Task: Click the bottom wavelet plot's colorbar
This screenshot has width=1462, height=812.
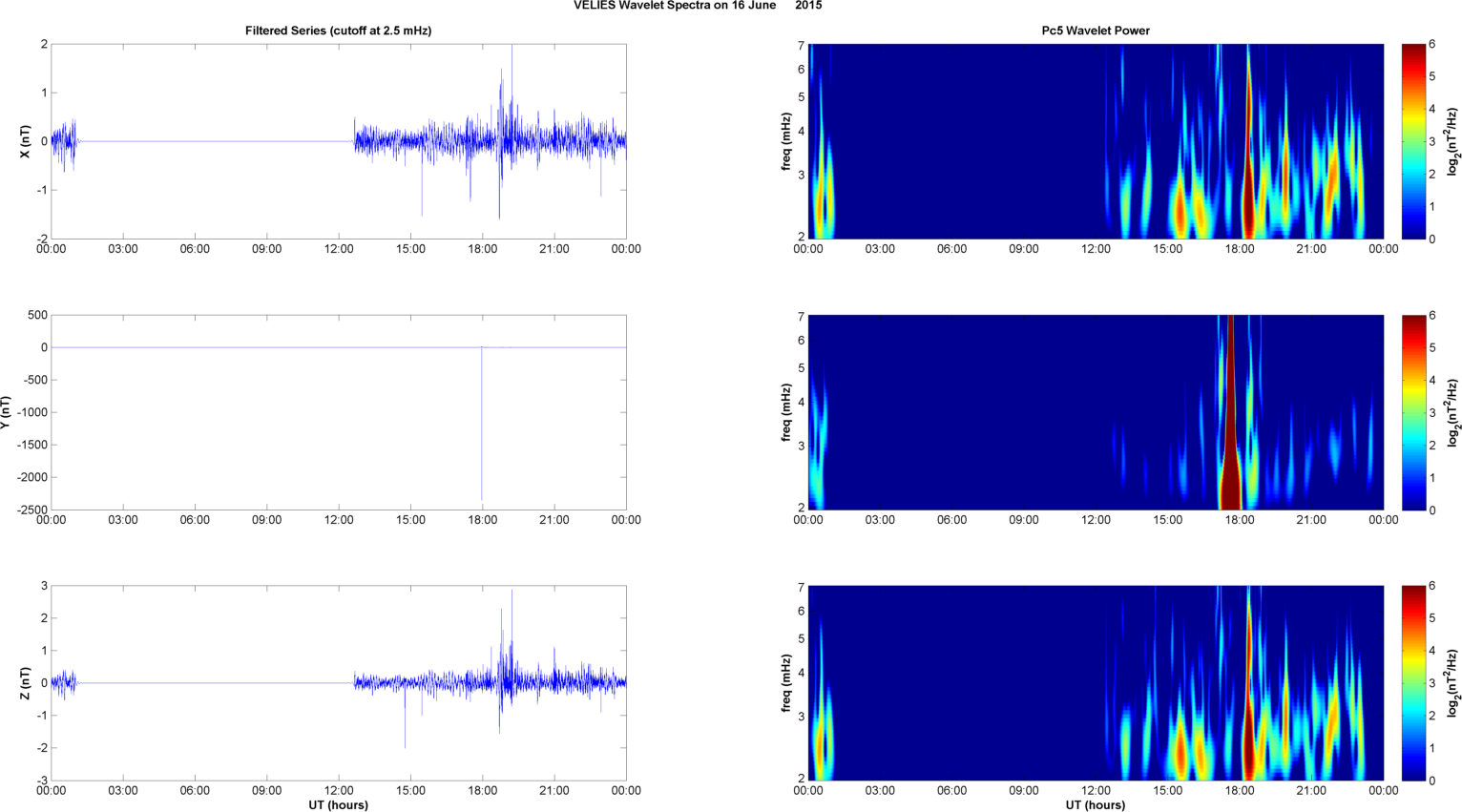Action: tap(1414, 683)
